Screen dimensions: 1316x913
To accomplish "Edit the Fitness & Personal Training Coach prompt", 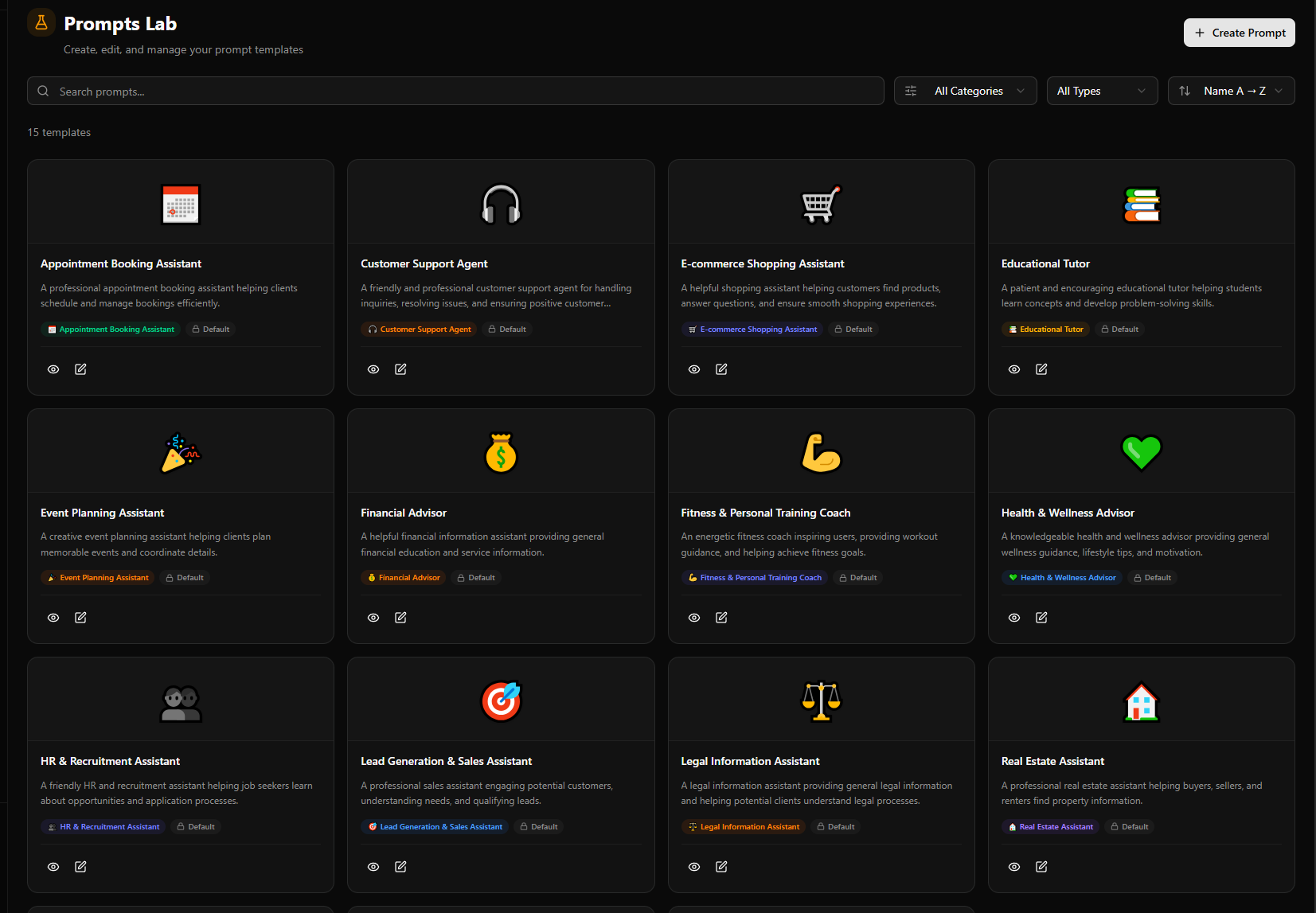I will (721, 618).
